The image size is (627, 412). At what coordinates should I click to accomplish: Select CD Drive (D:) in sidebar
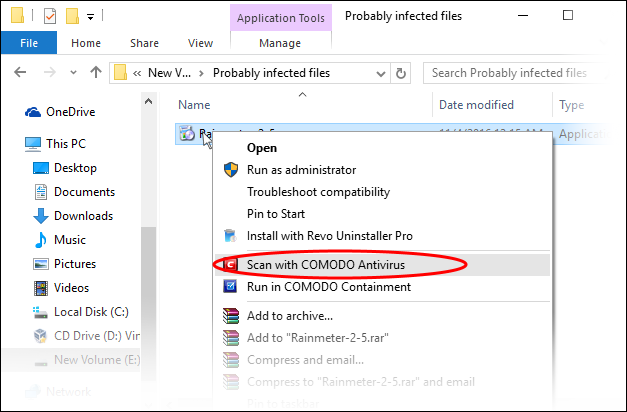86,336
